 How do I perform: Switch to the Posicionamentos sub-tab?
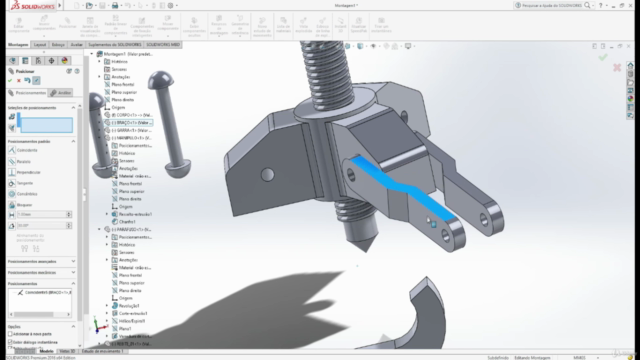tap(27, 93)
